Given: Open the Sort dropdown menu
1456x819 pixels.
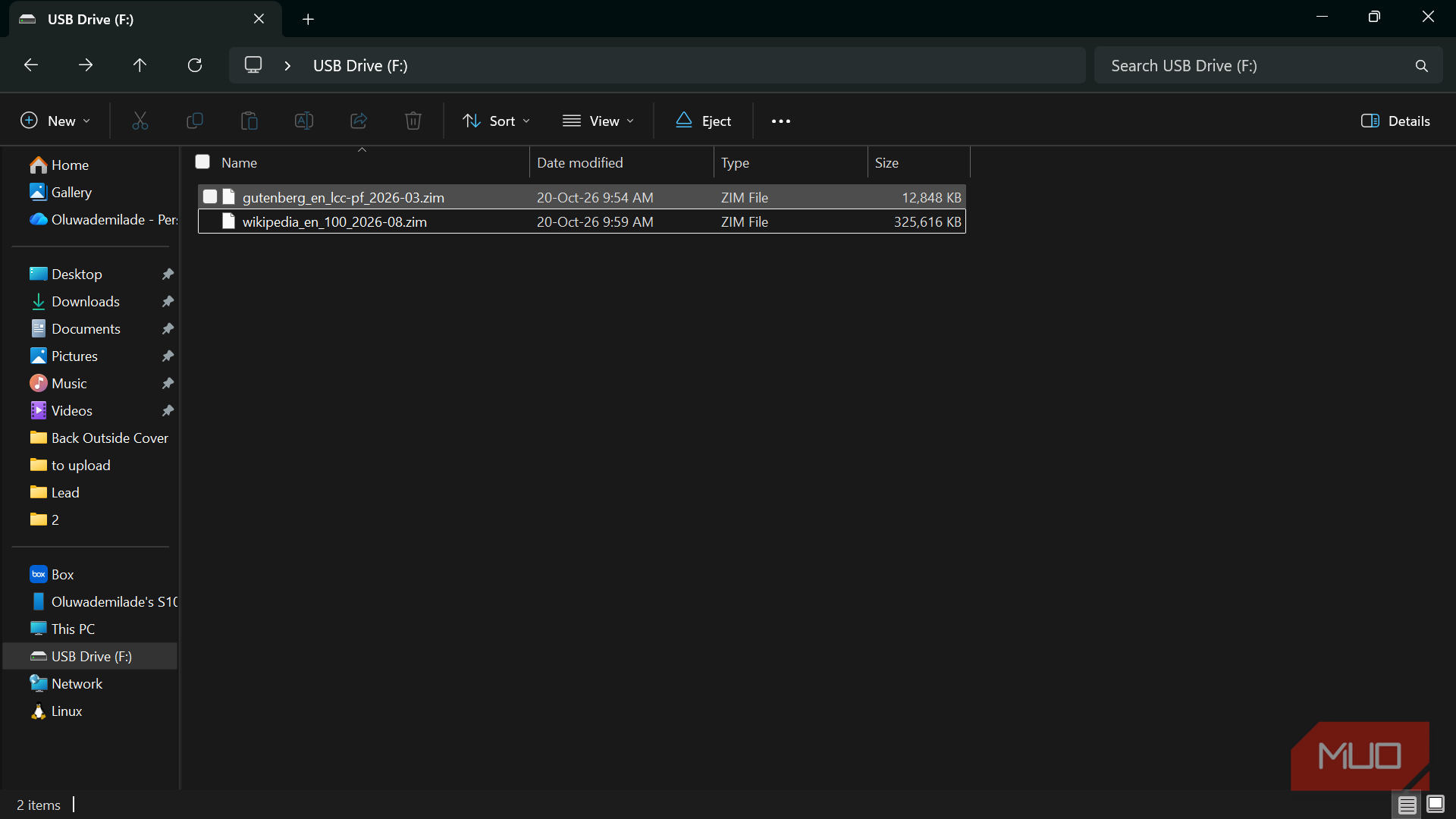Looking at the screenshot, I should click(497, 121).
